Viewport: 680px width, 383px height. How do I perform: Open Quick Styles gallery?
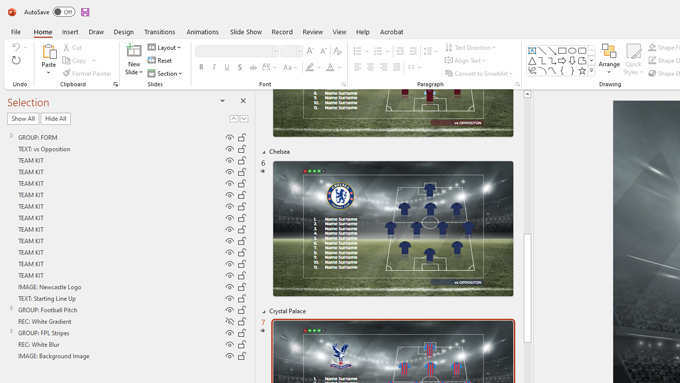633,59
